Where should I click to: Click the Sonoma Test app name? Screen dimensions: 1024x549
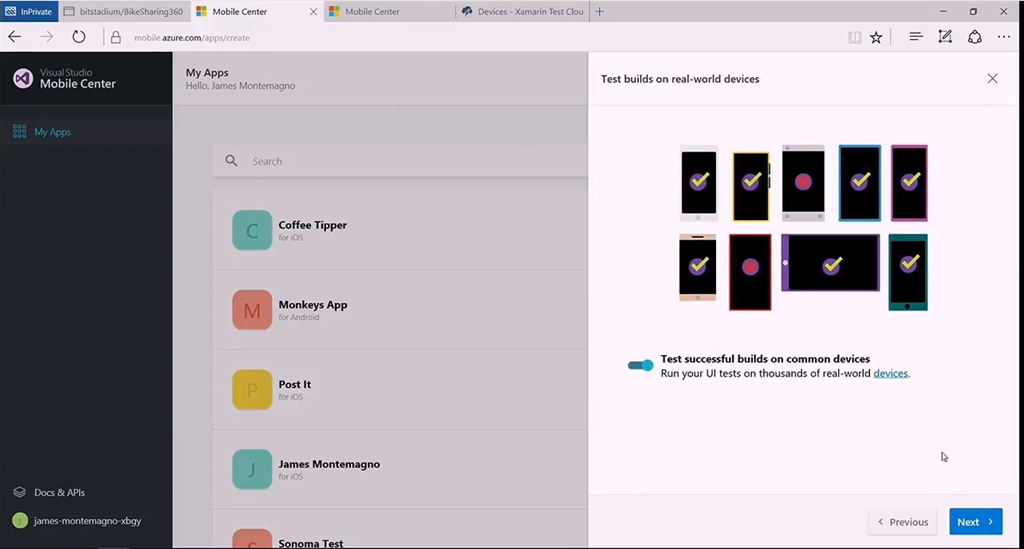pos(310,542)
